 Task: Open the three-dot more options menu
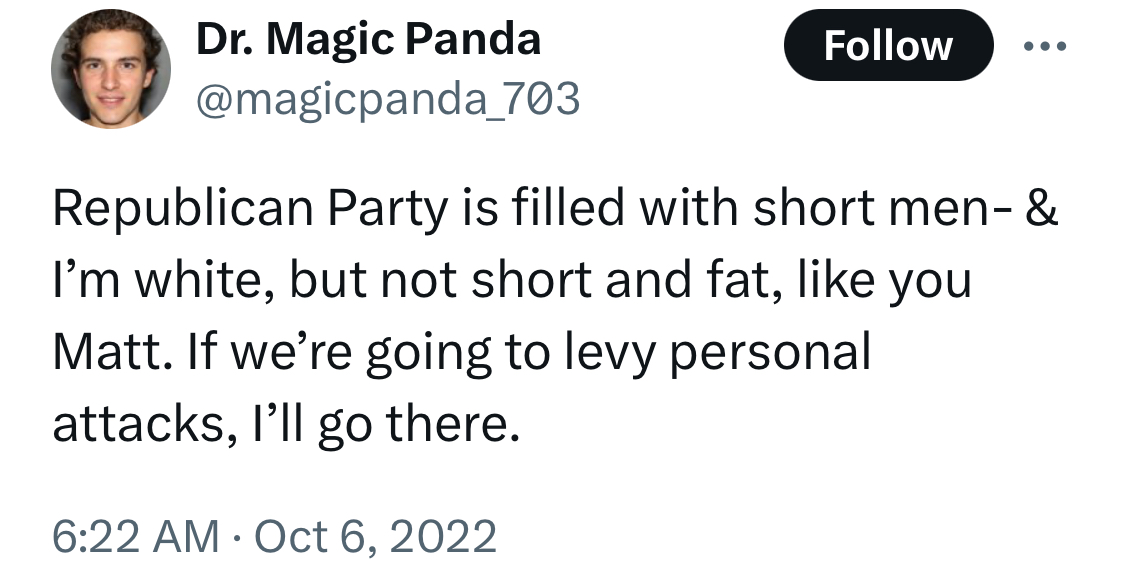(x=1045, y=46)
